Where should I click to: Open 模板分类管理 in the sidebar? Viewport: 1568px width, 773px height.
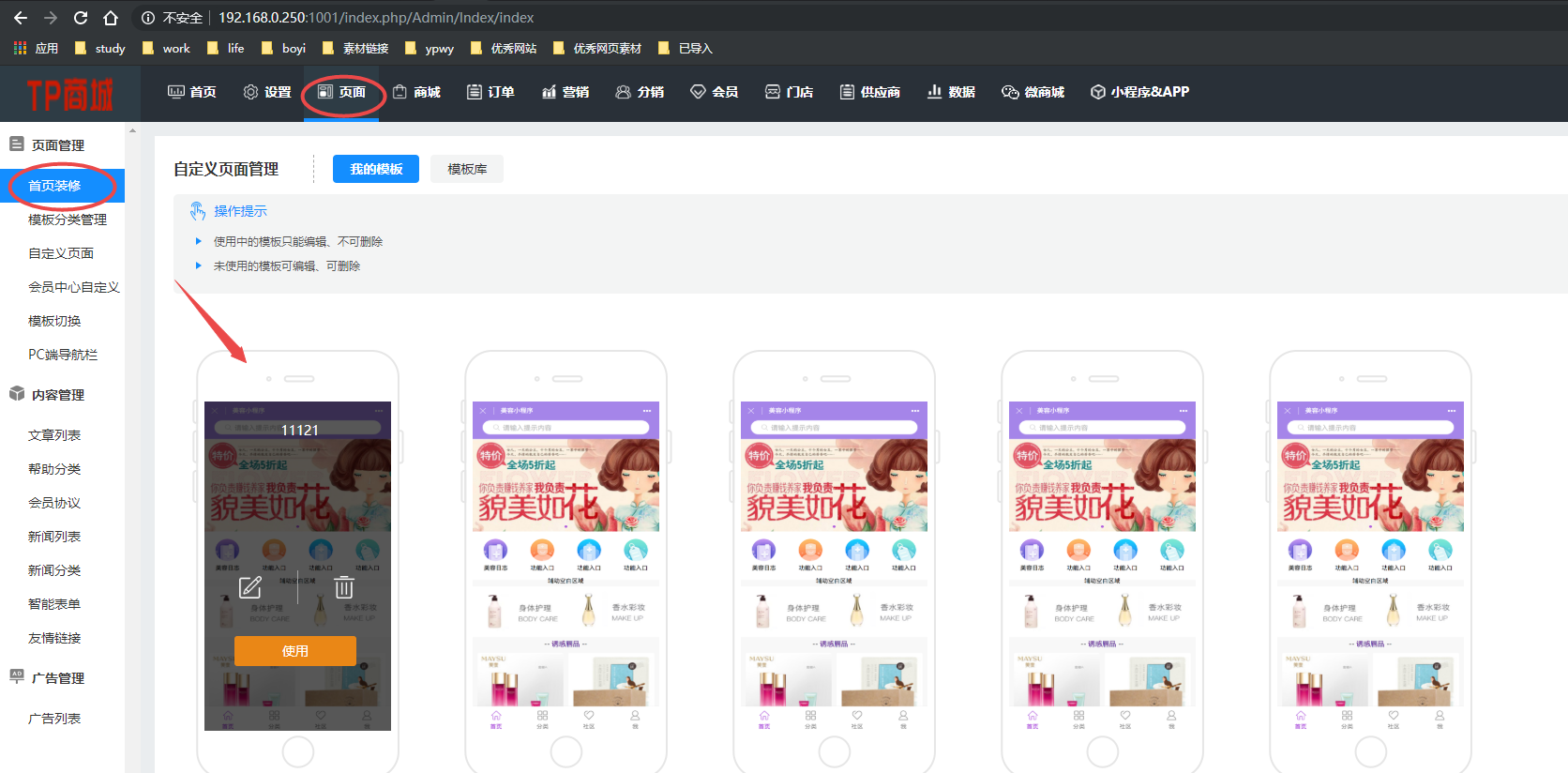[x=68, y=220]
